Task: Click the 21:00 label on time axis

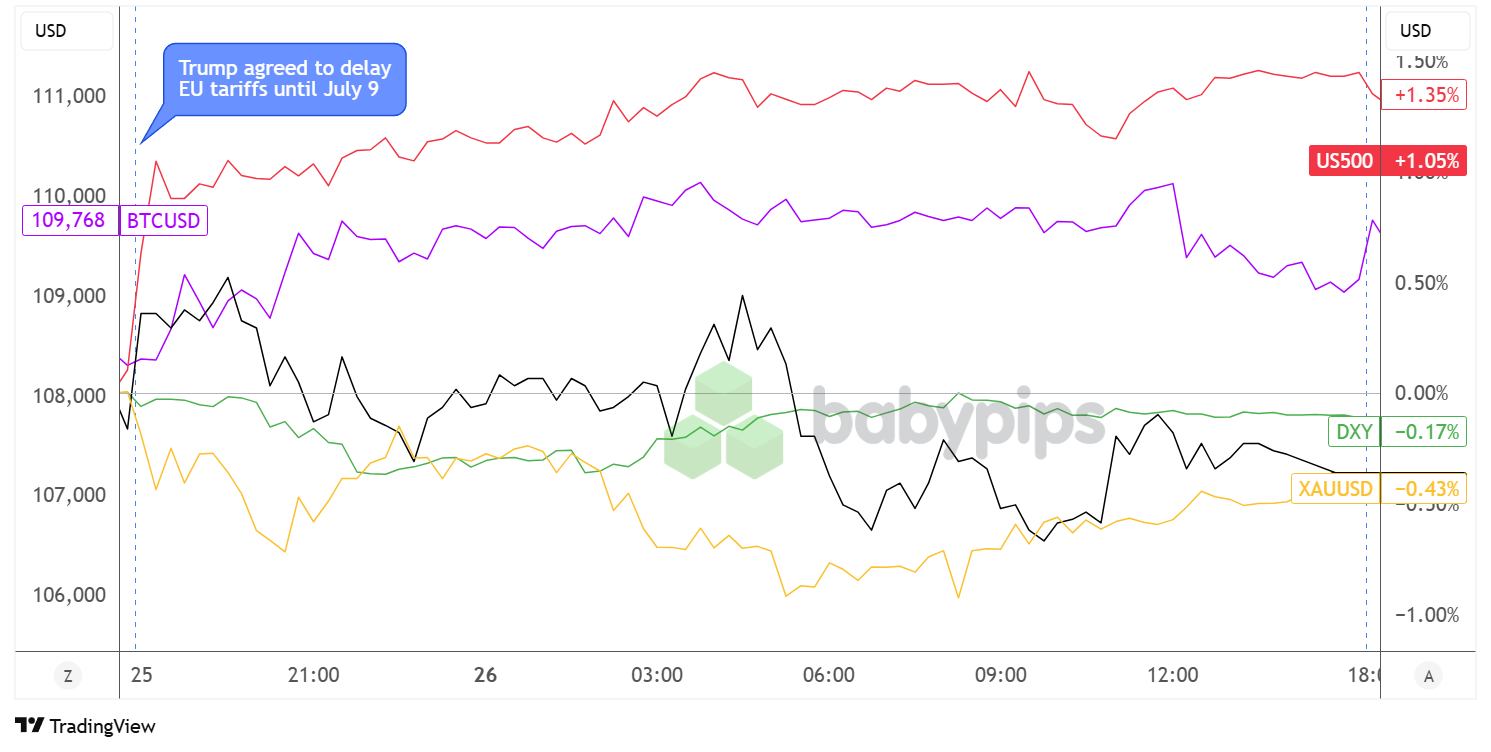Action: tap(313, 675)
